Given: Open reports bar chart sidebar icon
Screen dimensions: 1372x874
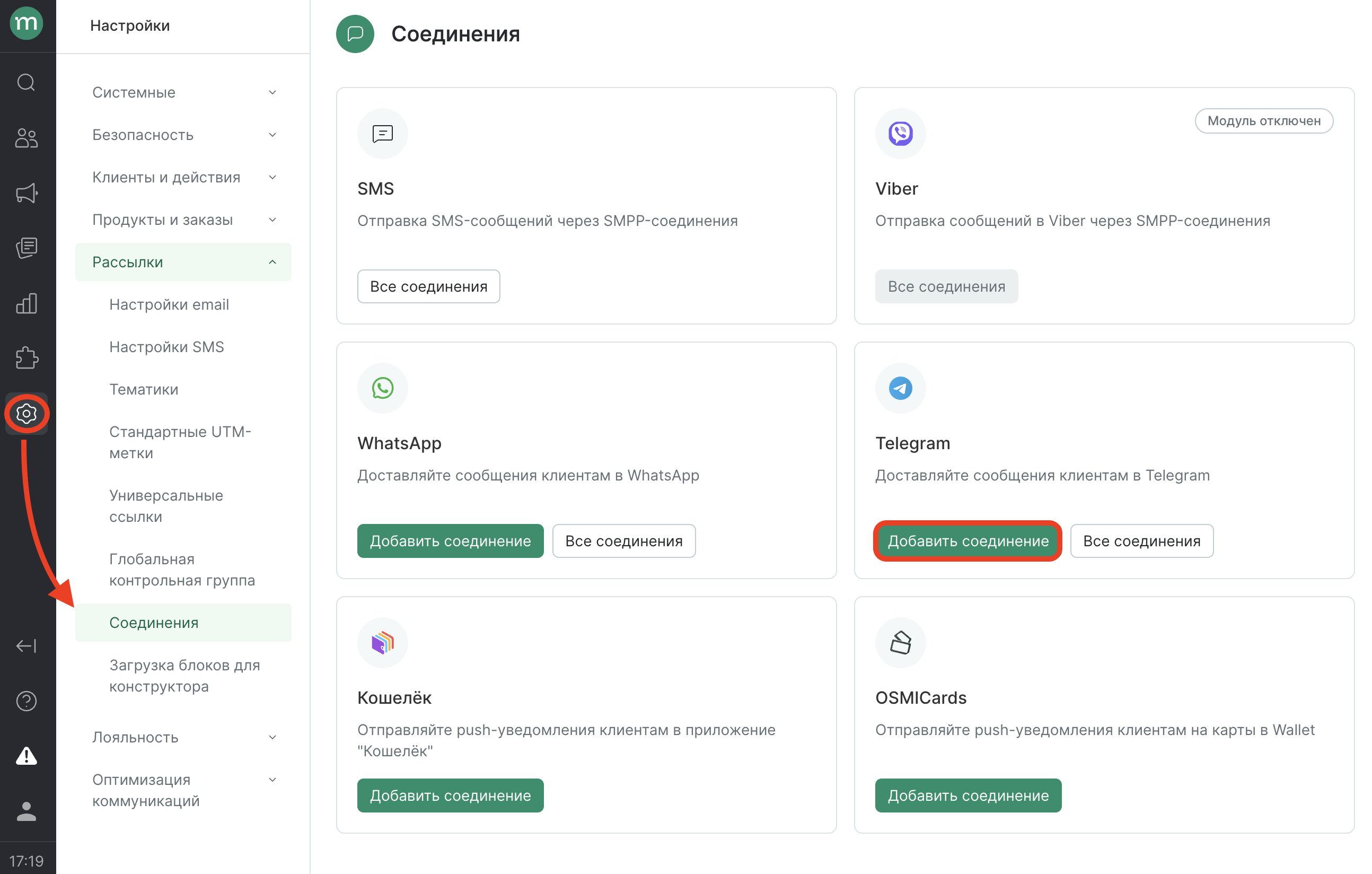Looking at the screenshot, I should pos(26,303).
